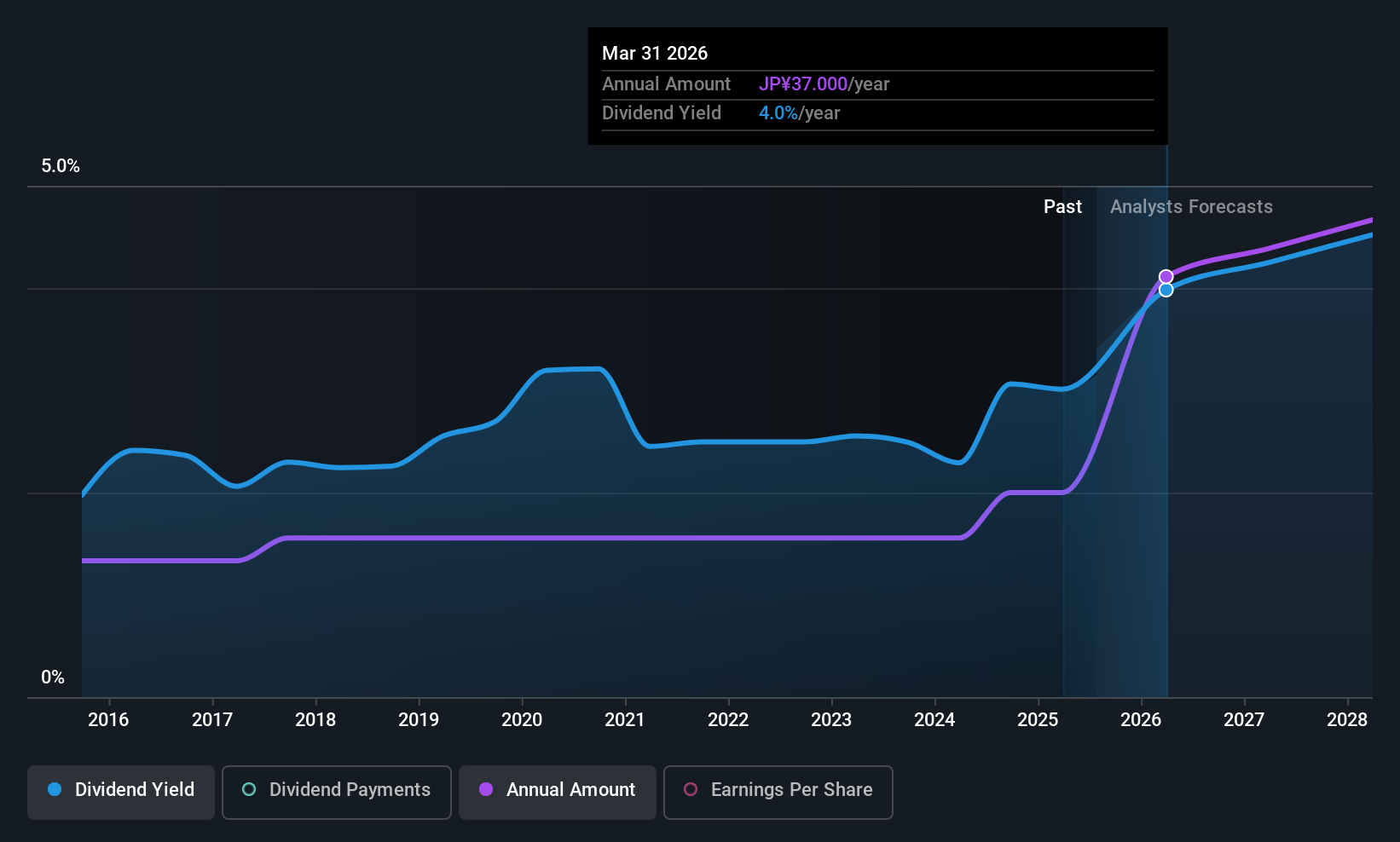This screenshot has width=1400, height=842.
Task: Toggle the Dividend Yield legend series
Action: 121,792
